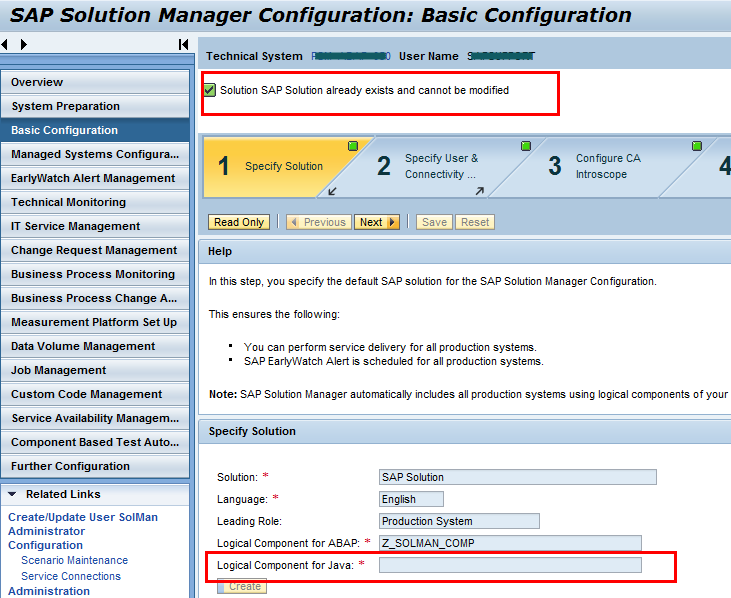731x598 pixels.
Task: Open Data Volume Management
Action: (x=95, y=346)
